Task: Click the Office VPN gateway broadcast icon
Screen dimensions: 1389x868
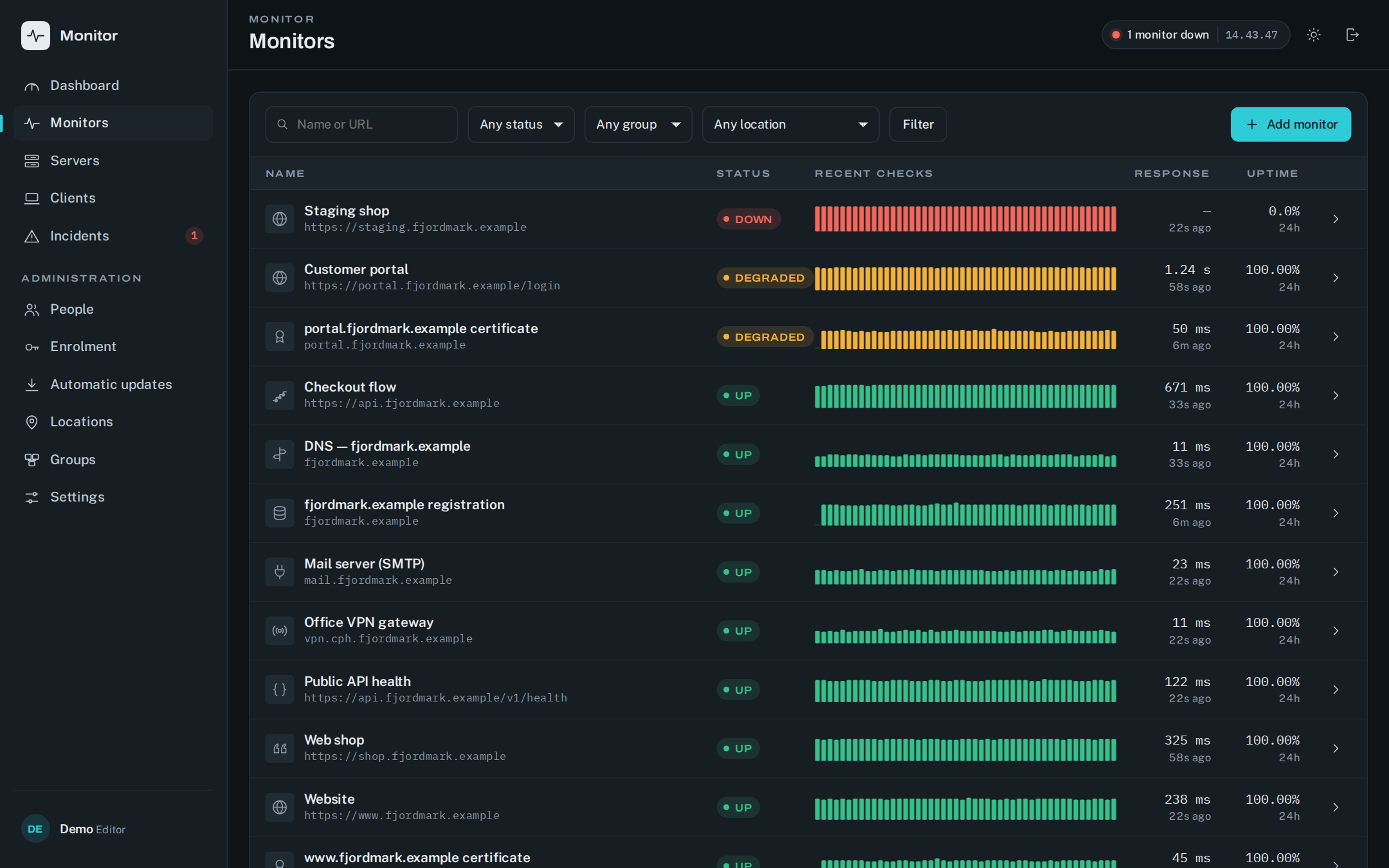Action: (x=280, y=631)
